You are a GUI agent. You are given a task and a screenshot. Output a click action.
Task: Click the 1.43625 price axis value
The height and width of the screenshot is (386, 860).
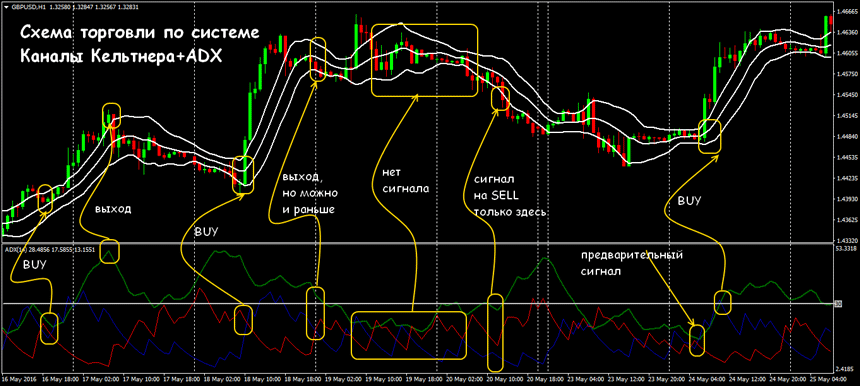(x=847, y=220)
